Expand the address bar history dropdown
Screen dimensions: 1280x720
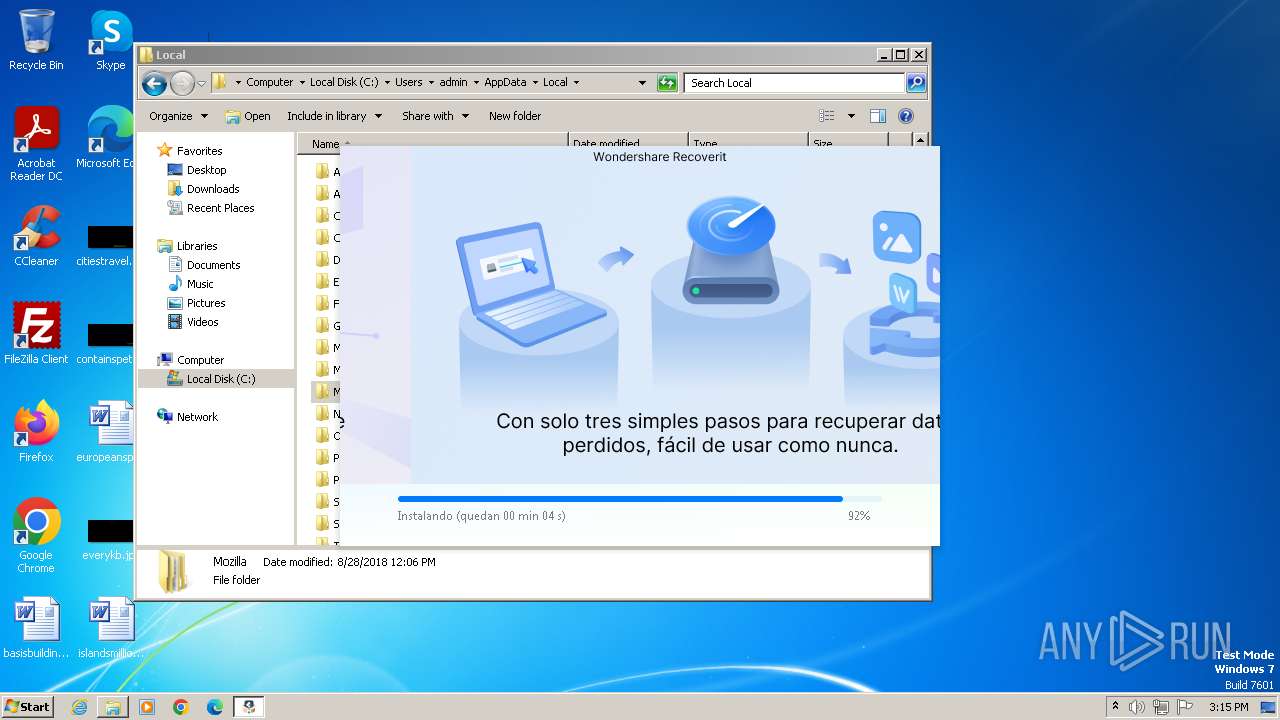pyautogui.click(x=642, y=83)
